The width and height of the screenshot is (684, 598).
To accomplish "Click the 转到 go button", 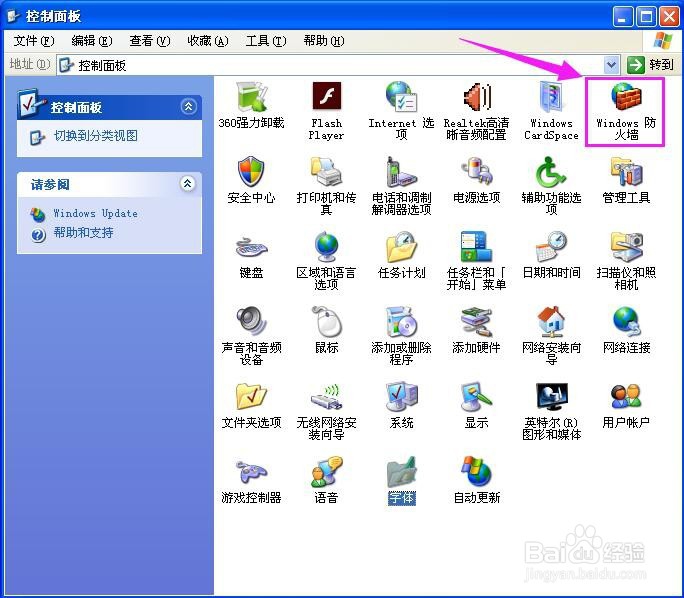I will (x=650, y=65).
